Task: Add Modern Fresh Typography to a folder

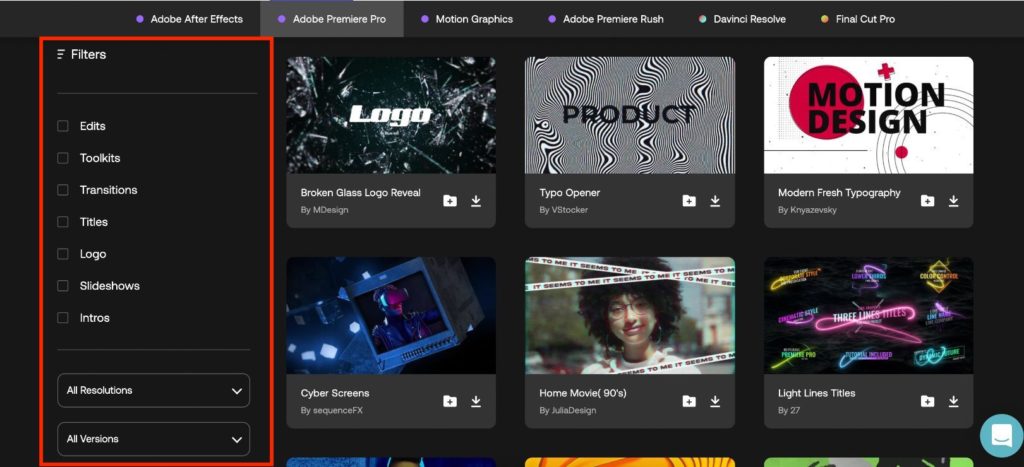Action: (x=927, y=201)
